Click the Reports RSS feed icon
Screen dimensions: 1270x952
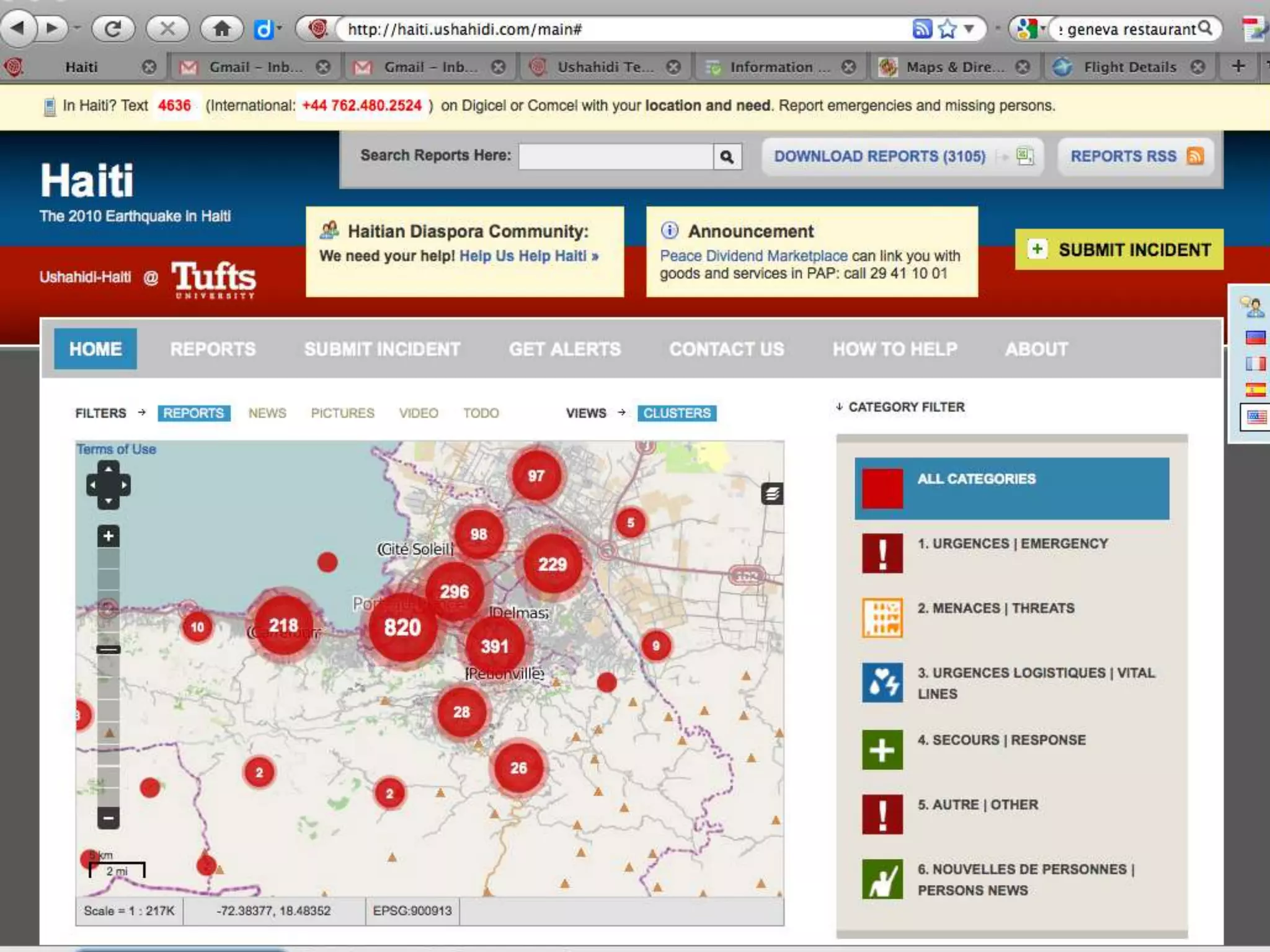click(x=1195, y=156)
